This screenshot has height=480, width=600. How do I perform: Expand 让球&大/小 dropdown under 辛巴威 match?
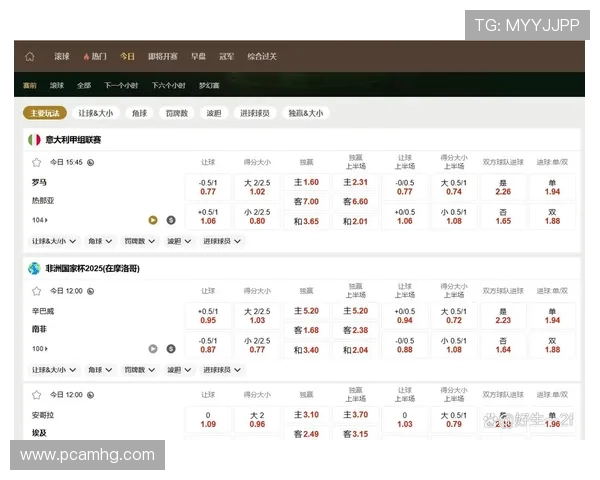tap(54, 370)
